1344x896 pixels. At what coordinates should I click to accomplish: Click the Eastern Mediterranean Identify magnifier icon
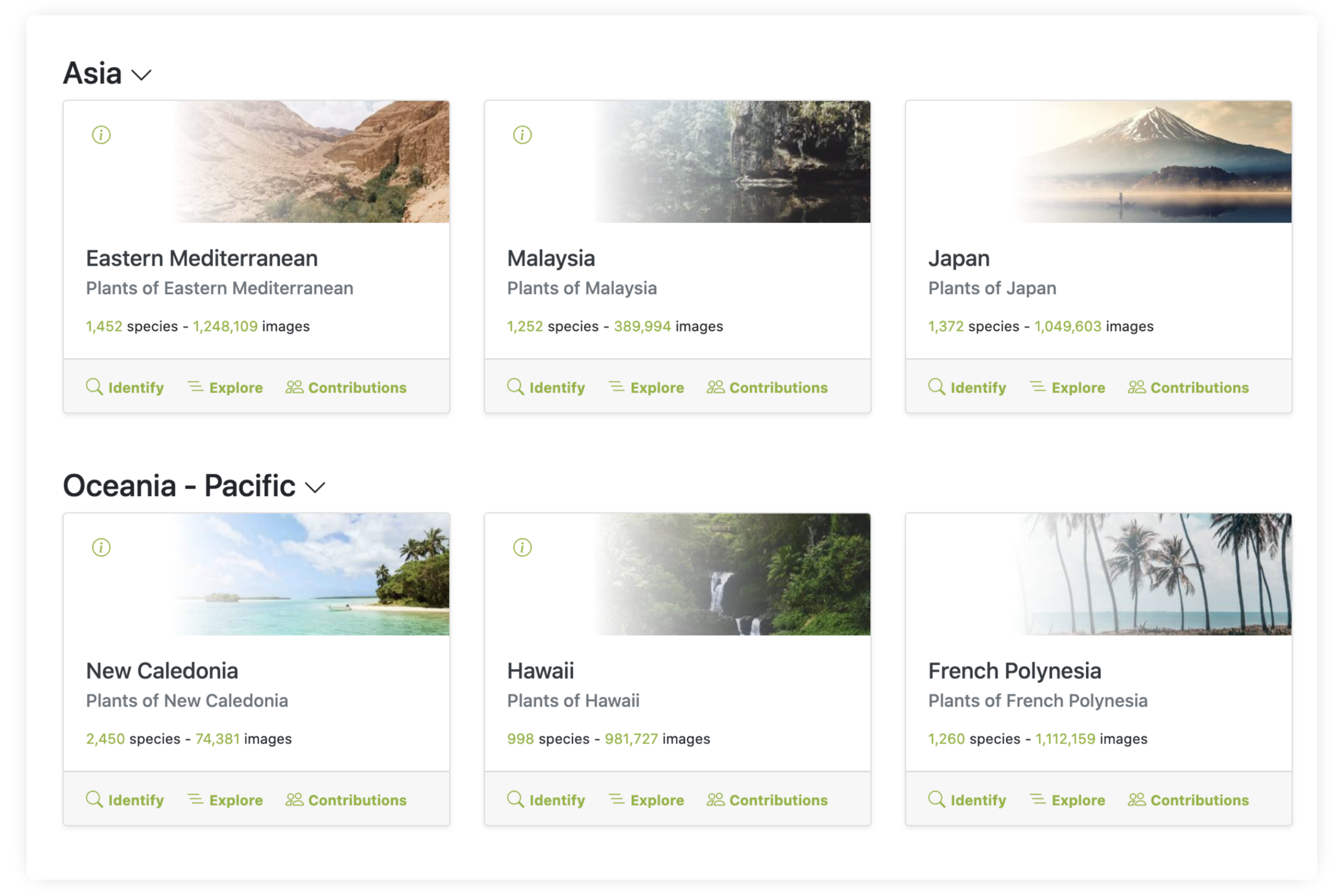[x=94, y=388]
